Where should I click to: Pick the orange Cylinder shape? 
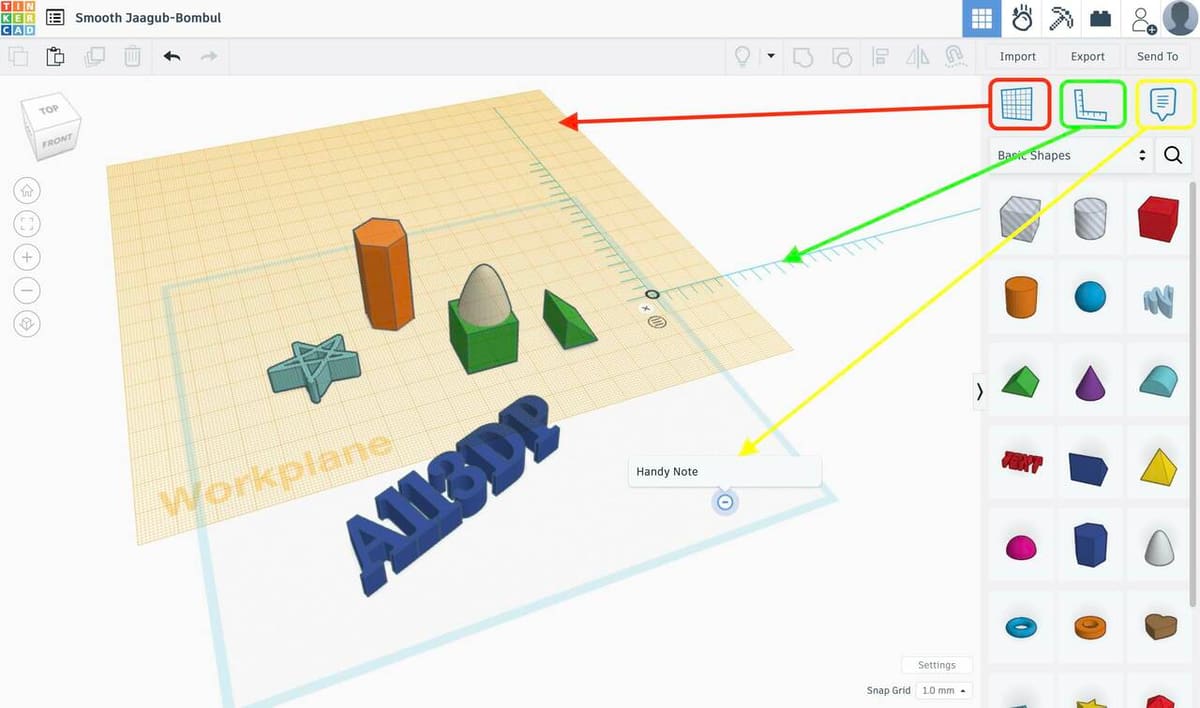point(1019,297)
